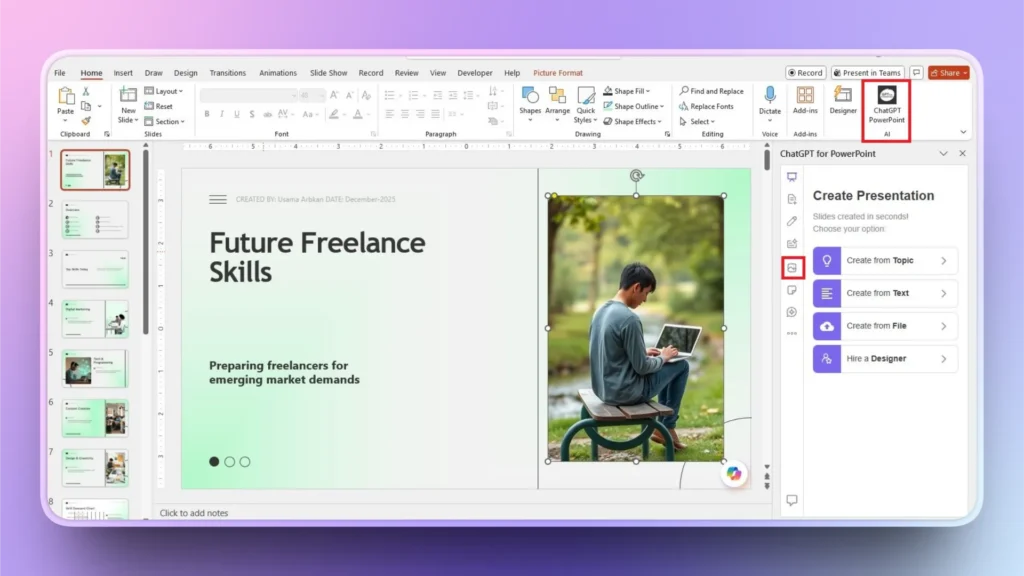Open the Shape Fill color picker
This screenshot has width=1024, height=576.
[x=629, y=90]
